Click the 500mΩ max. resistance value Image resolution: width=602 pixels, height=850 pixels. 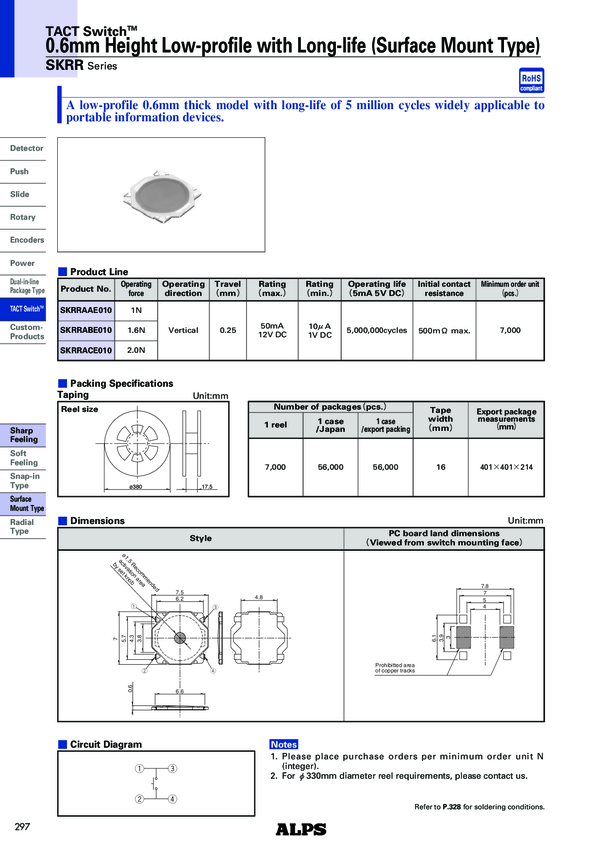coord(444,331)
